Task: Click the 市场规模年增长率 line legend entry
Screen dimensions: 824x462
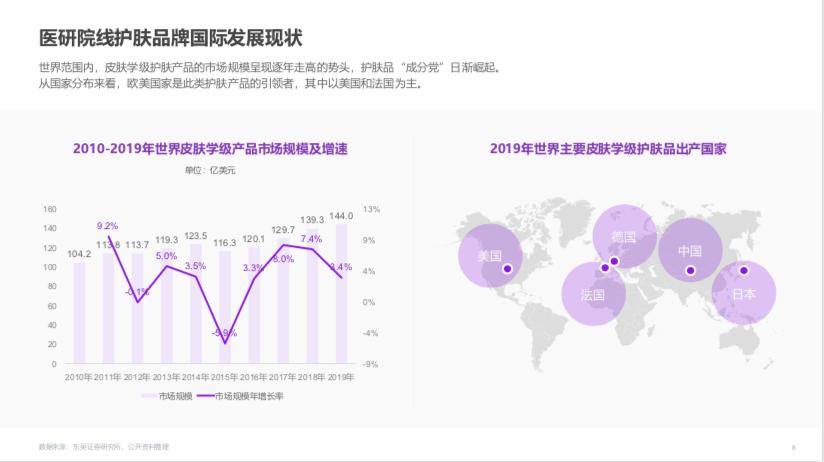Action: (x=240, y=396)
